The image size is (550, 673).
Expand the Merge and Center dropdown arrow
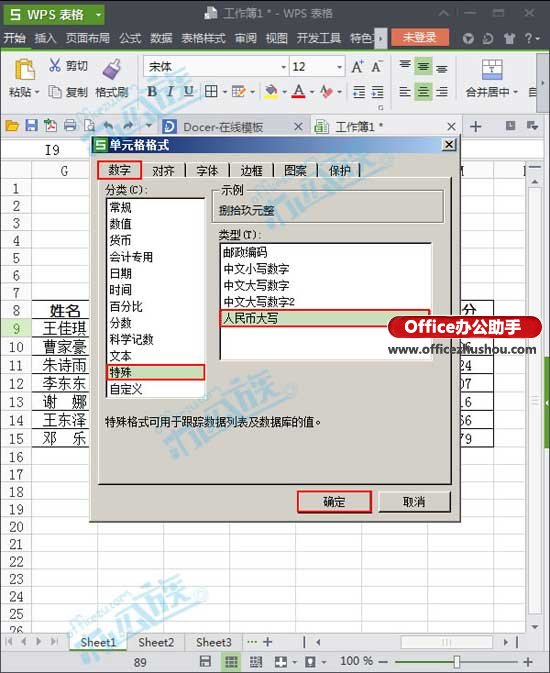516,92
